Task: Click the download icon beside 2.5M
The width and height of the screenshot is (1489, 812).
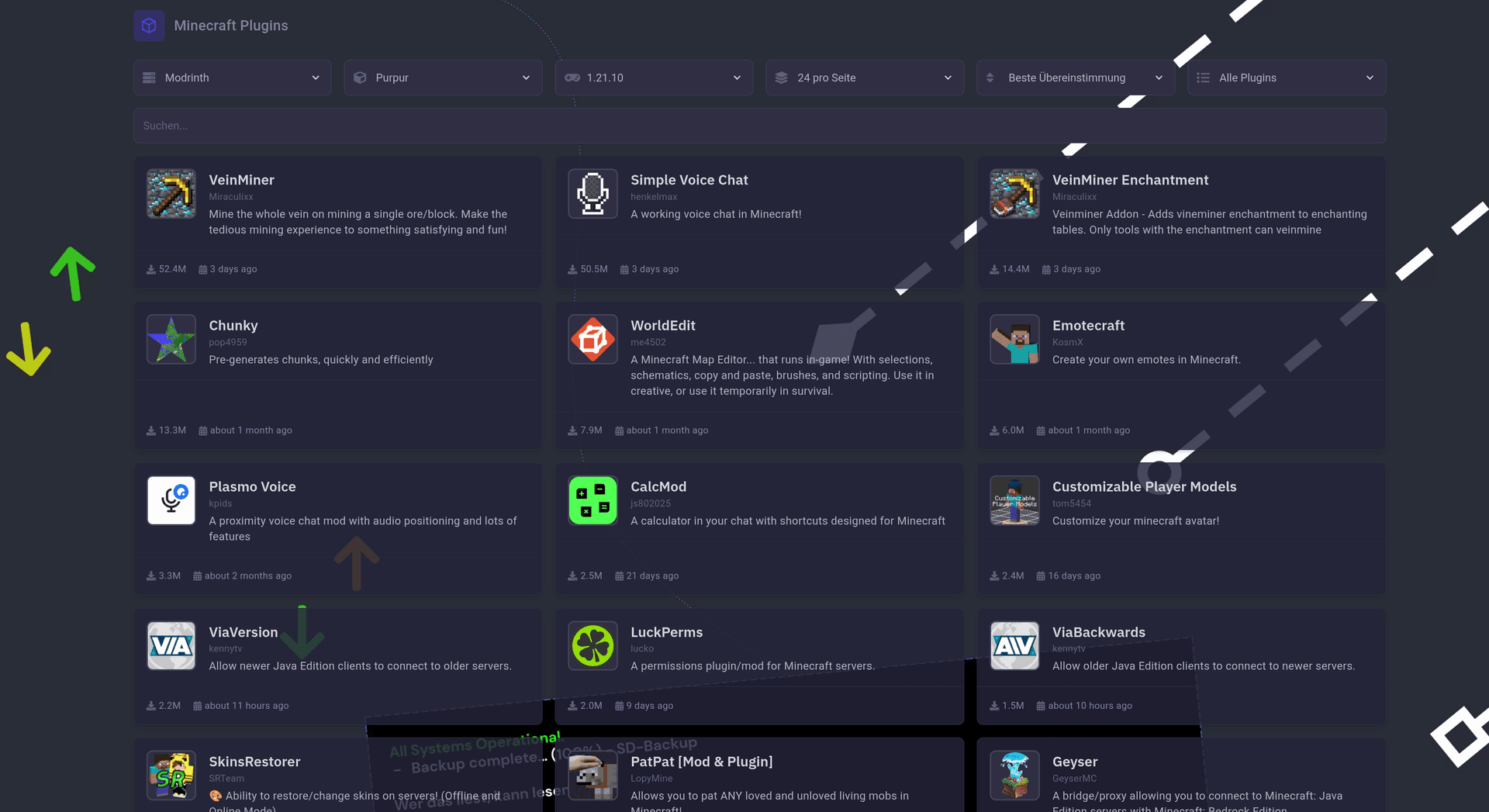Action: (572, 576)
